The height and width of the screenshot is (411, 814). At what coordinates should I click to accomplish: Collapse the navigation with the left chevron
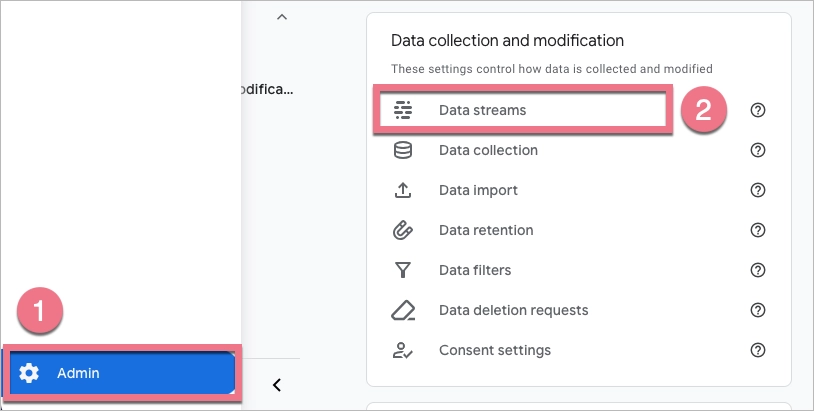tap(277, 385)
